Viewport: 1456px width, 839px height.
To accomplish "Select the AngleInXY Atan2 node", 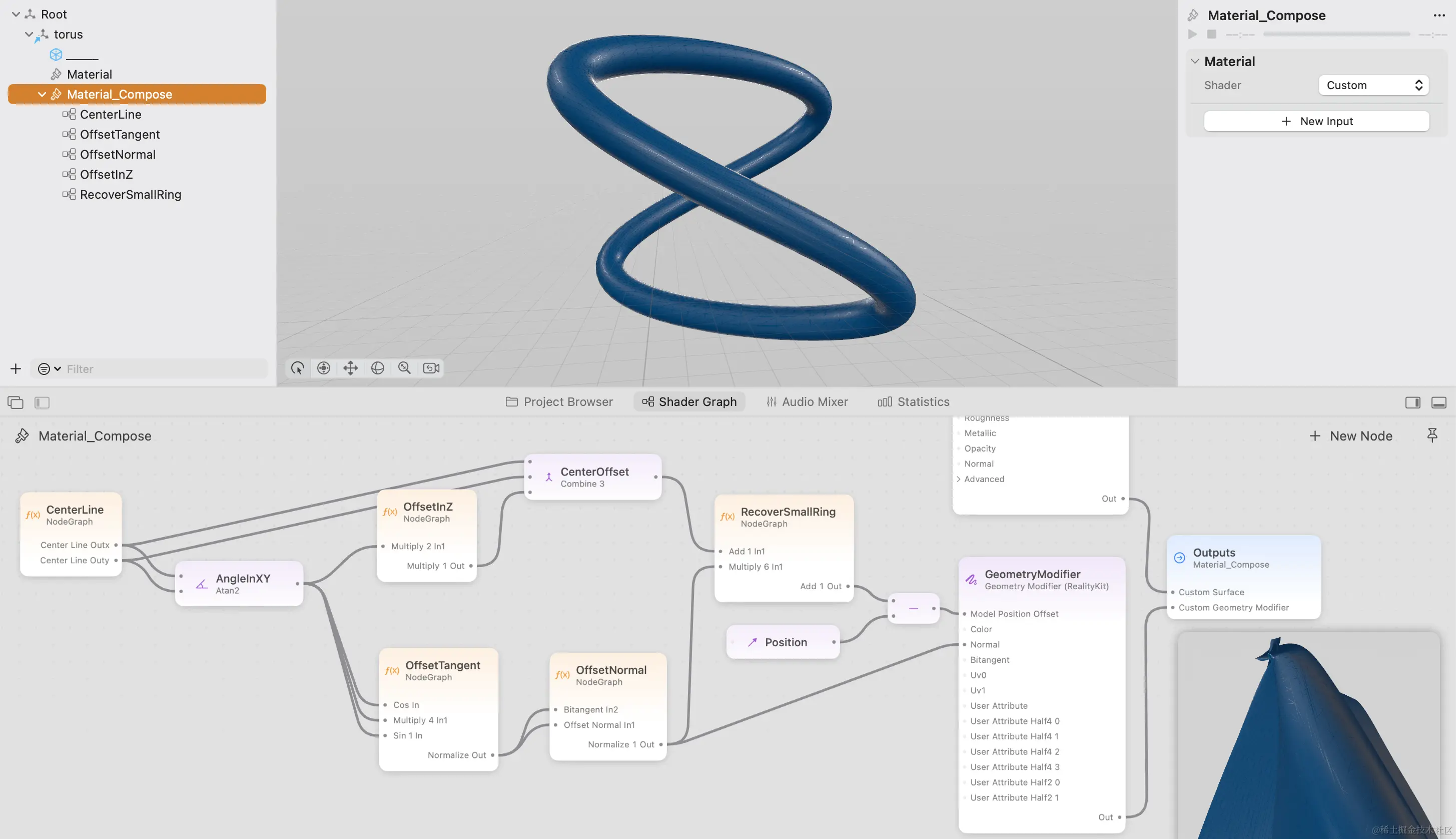I will pyautogui.click(x=239, y=584).
